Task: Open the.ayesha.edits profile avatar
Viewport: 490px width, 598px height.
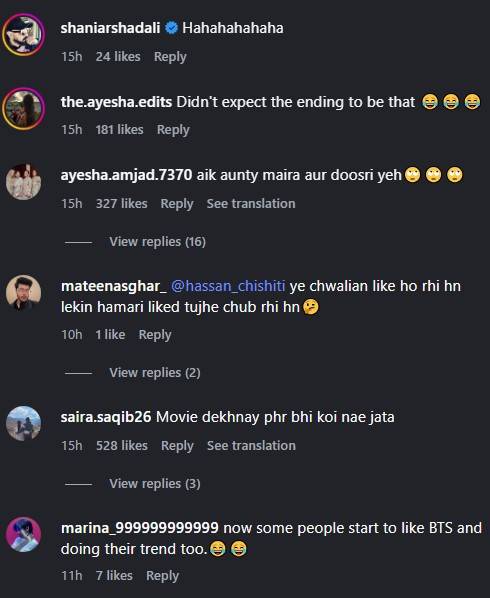Action: (x=24, y=109)
